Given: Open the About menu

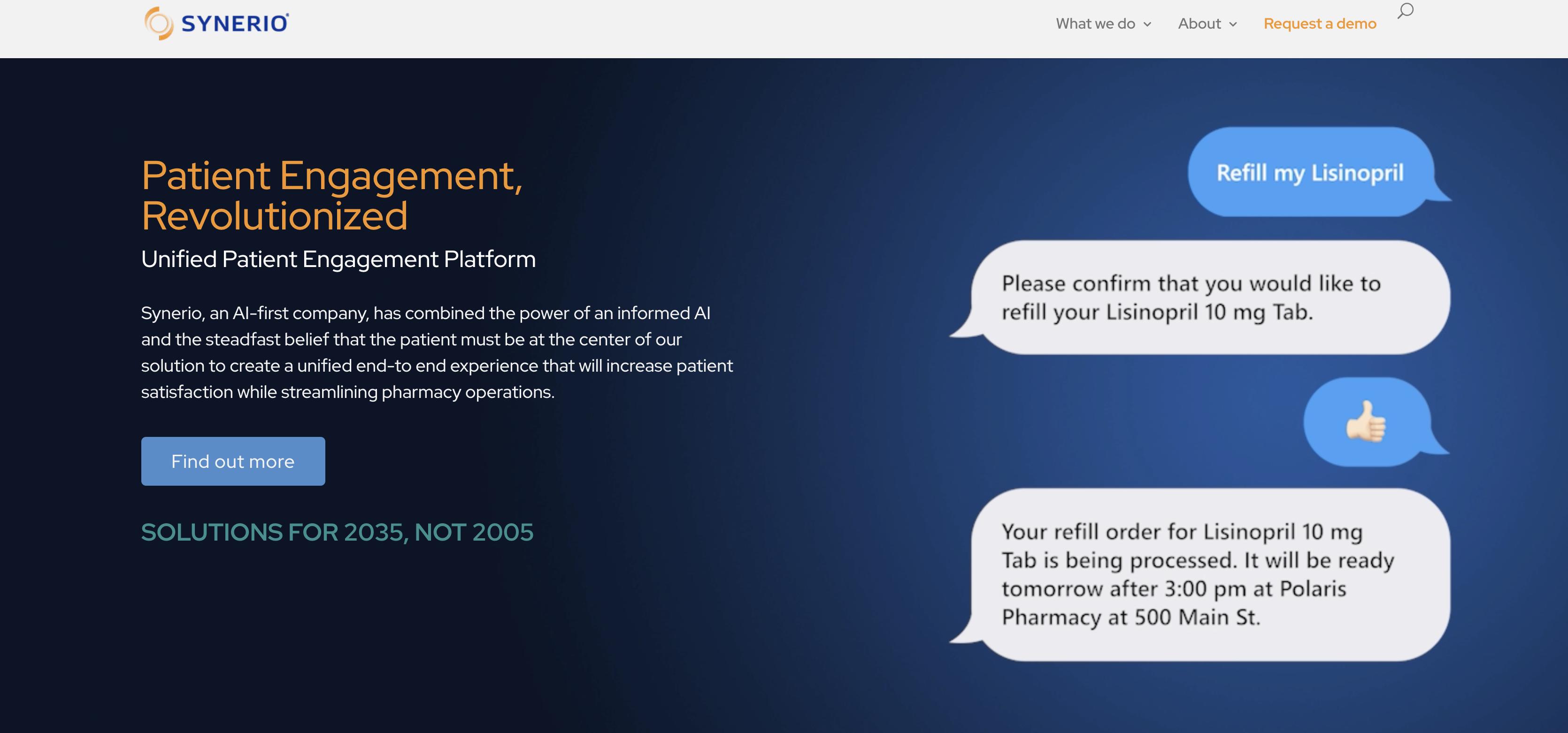Looking at the screenshot, I should 1207,24.
